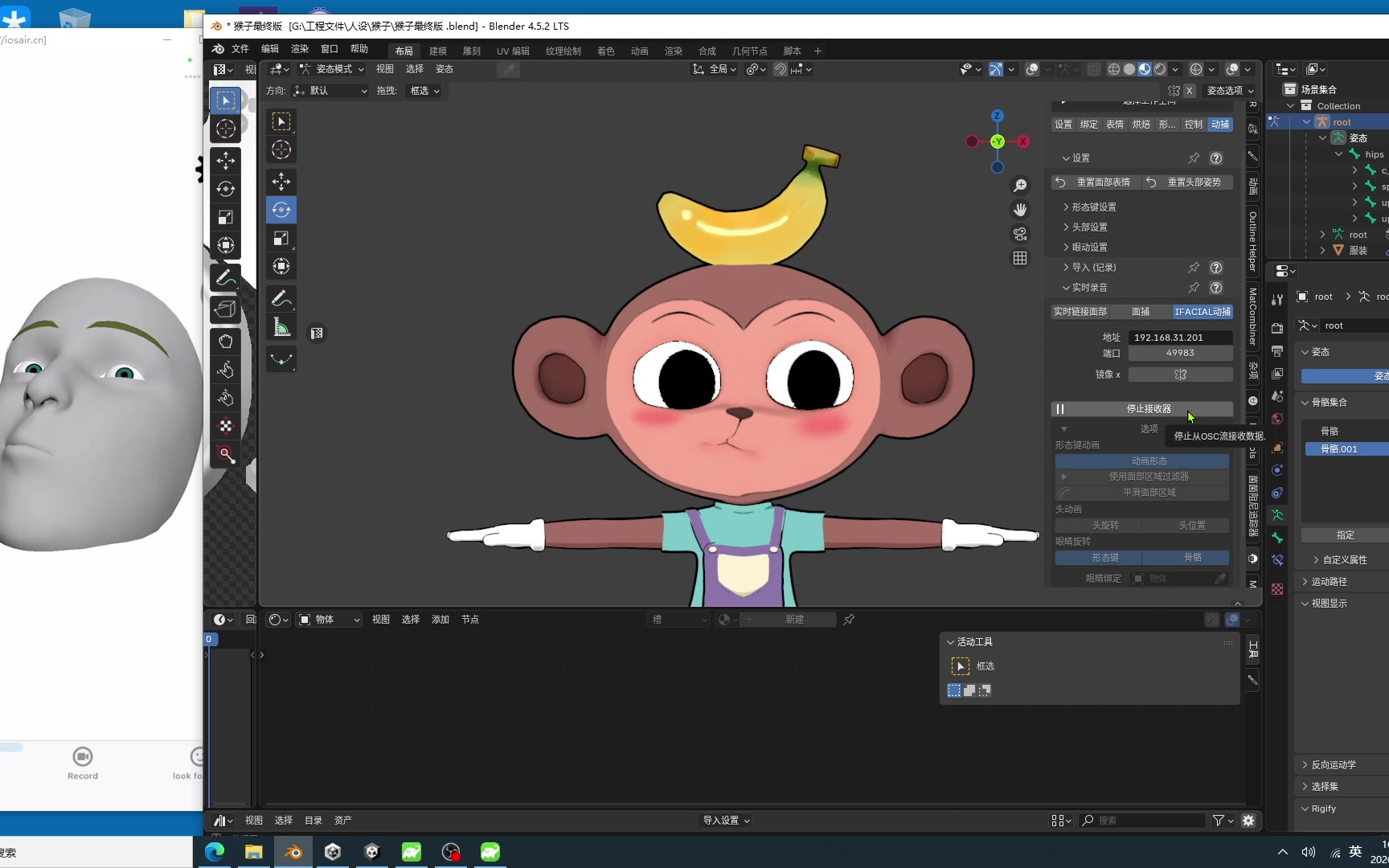Select the Measure ruler tool
The width and height of the screenshot is (1389, 868).
(x=281, y=327)
